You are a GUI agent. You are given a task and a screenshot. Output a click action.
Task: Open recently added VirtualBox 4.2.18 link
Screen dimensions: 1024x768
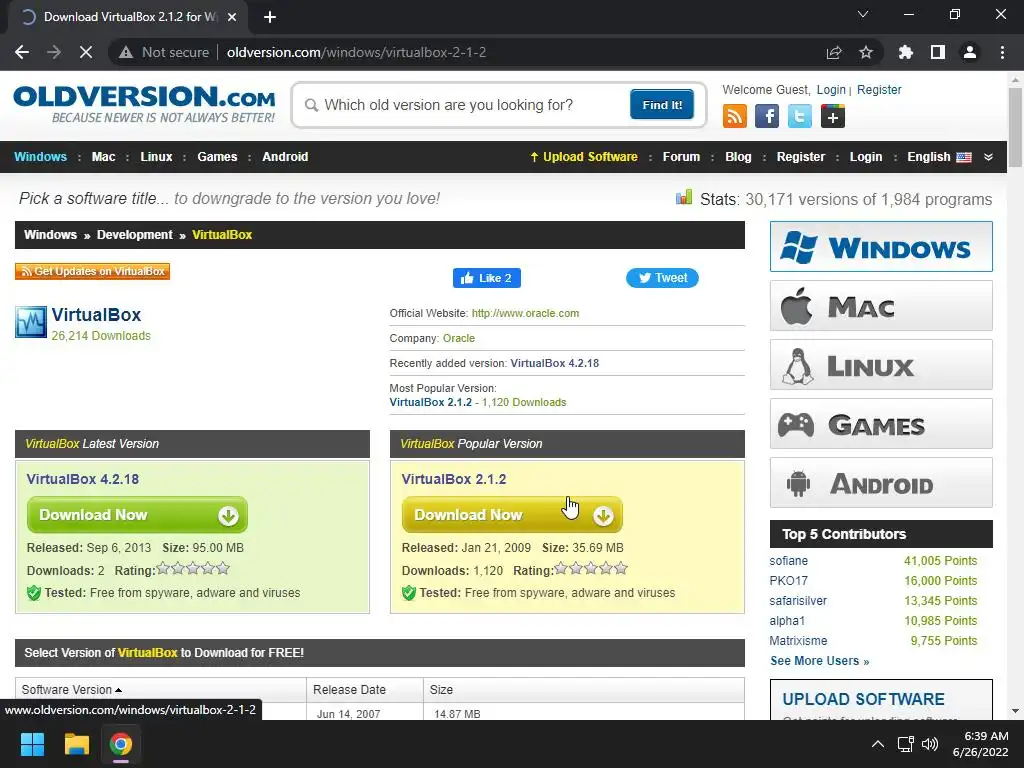tap(554, 363)
